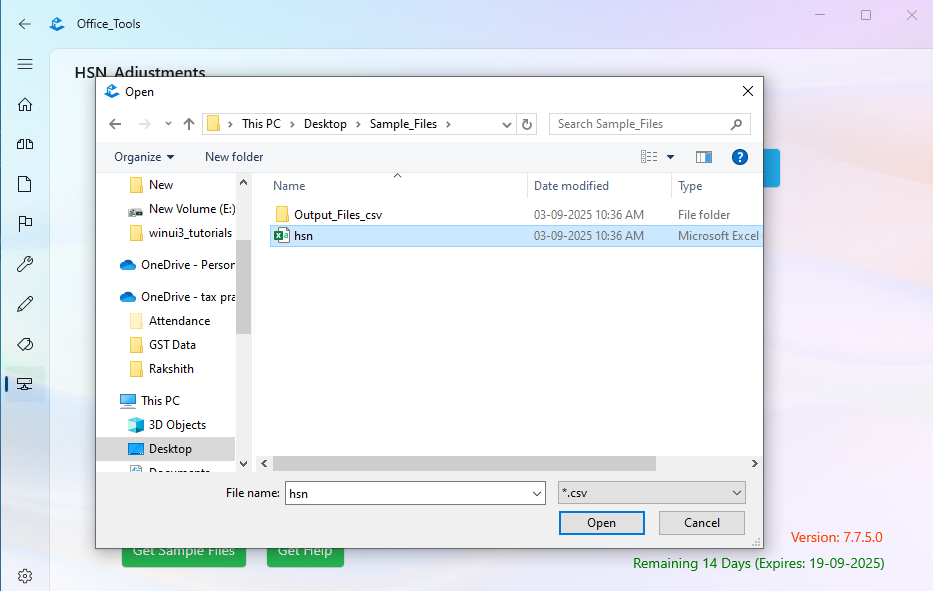Refresh the Sample_Files folder view
The image size is (933, 591).
527,124
